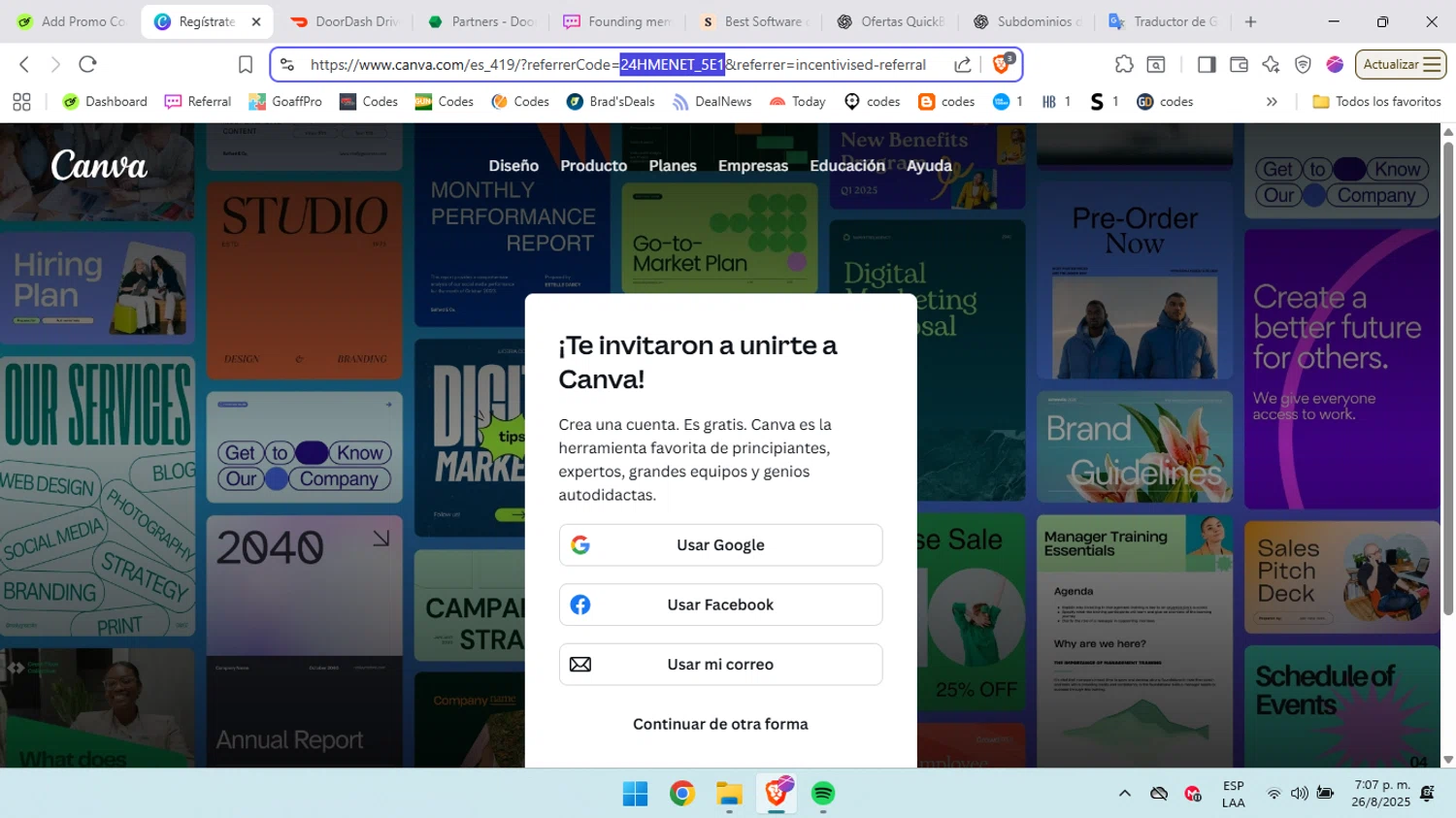Viewport: 1456px width, 818px height.
Task: Switch to the Add Promo Co tab
Action: point(72,21)
